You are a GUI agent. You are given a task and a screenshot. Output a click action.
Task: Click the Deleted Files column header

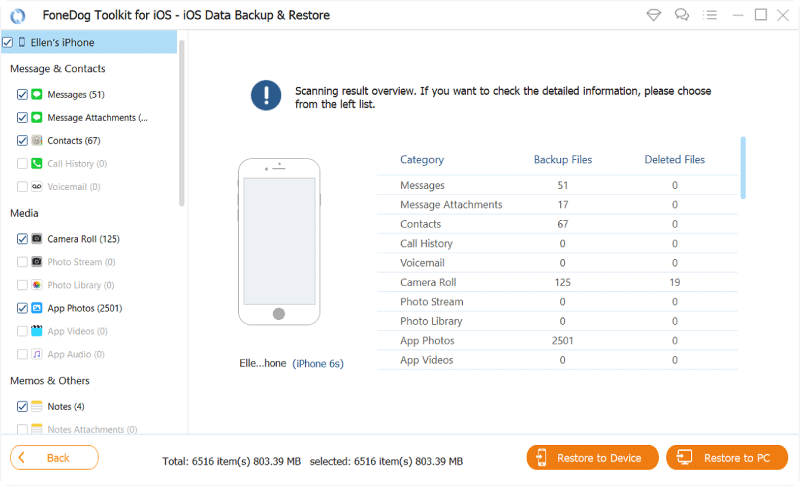(x=674, y=159)
